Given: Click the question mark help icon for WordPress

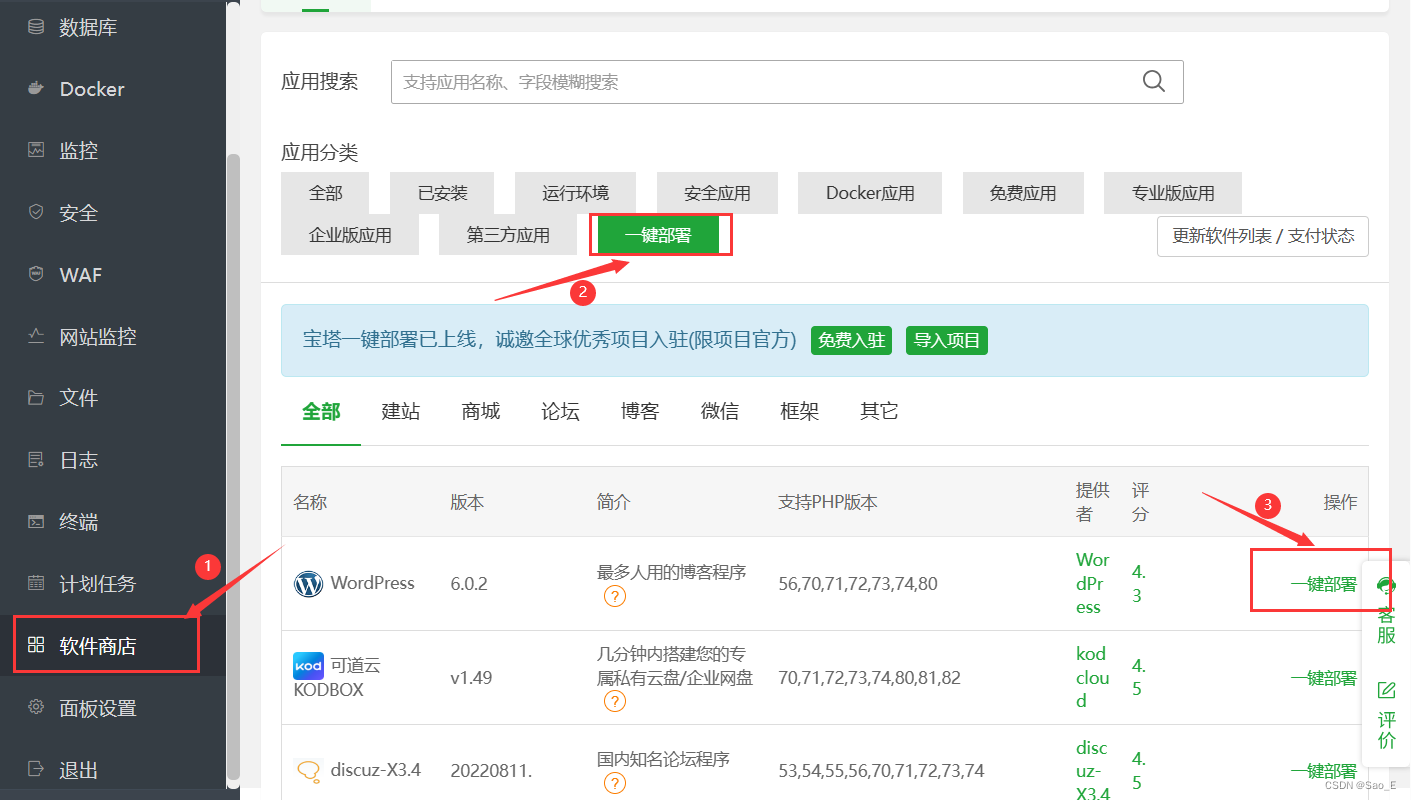Looking at the screenshot, I should 614,597.
